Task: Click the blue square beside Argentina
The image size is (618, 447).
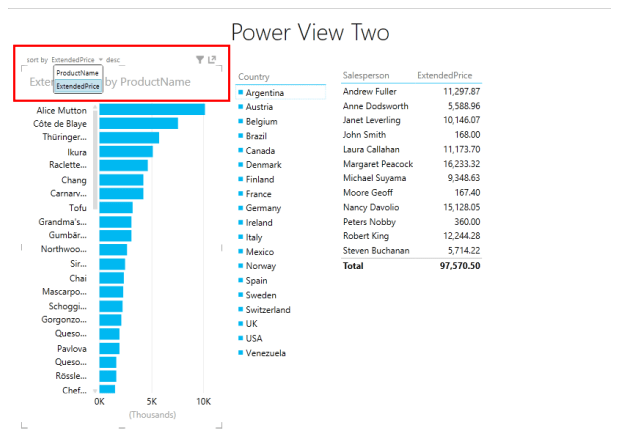Action: (x=241, y=92)
